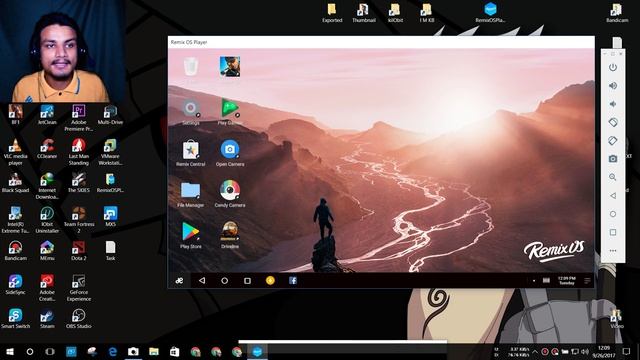Open the Trash icon on Remix OS desktop

(x=191, y=67)
